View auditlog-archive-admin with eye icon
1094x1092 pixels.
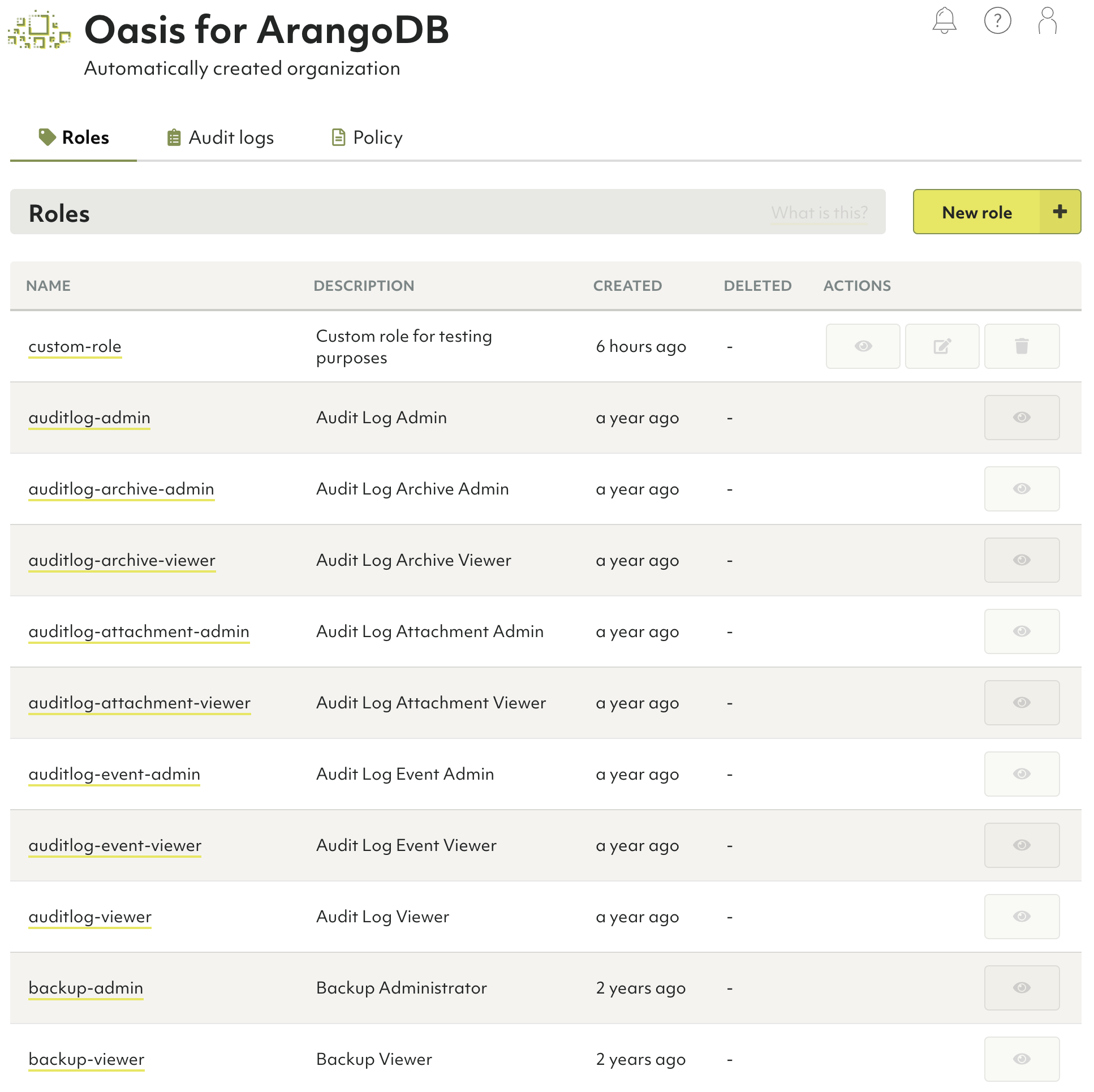click(x=1021, y=489)
